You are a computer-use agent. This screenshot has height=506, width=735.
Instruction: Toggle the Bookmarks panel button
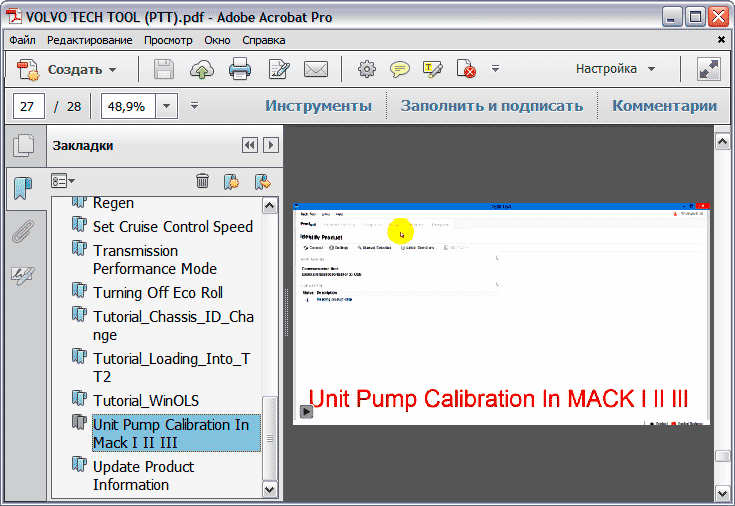click(x=22, y=188)
